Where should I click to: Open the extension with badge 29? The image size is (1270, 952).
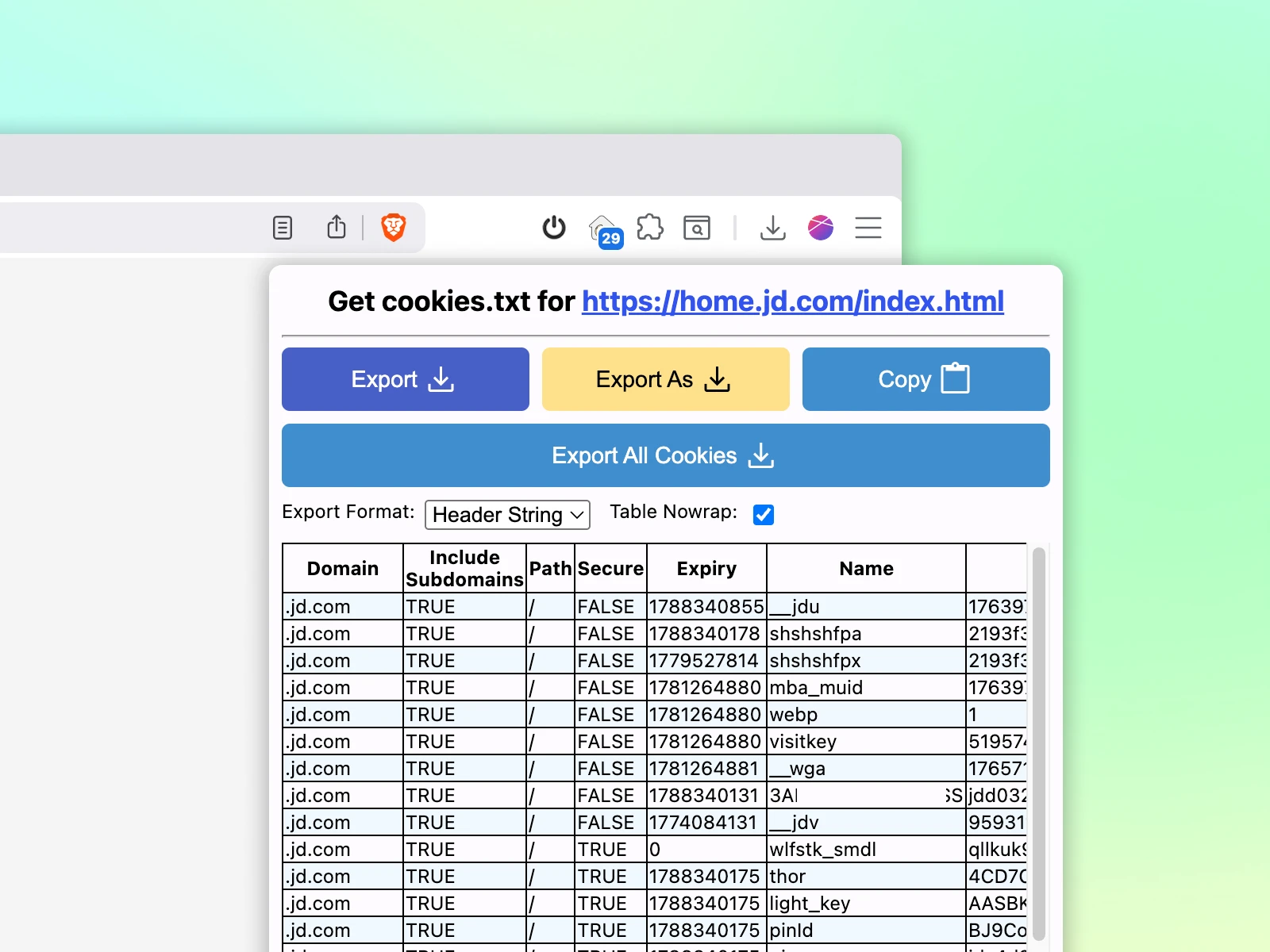click(x=604, y=229)
